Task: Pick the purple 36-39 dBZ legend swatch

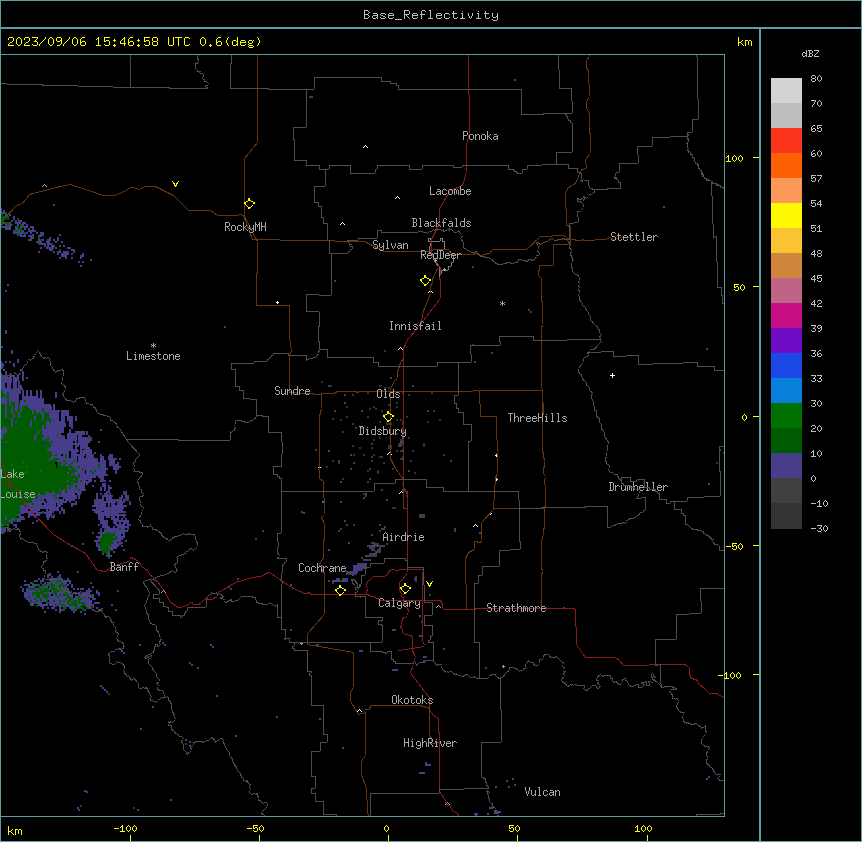Action: pyautogui.click(x=786, y=340)
